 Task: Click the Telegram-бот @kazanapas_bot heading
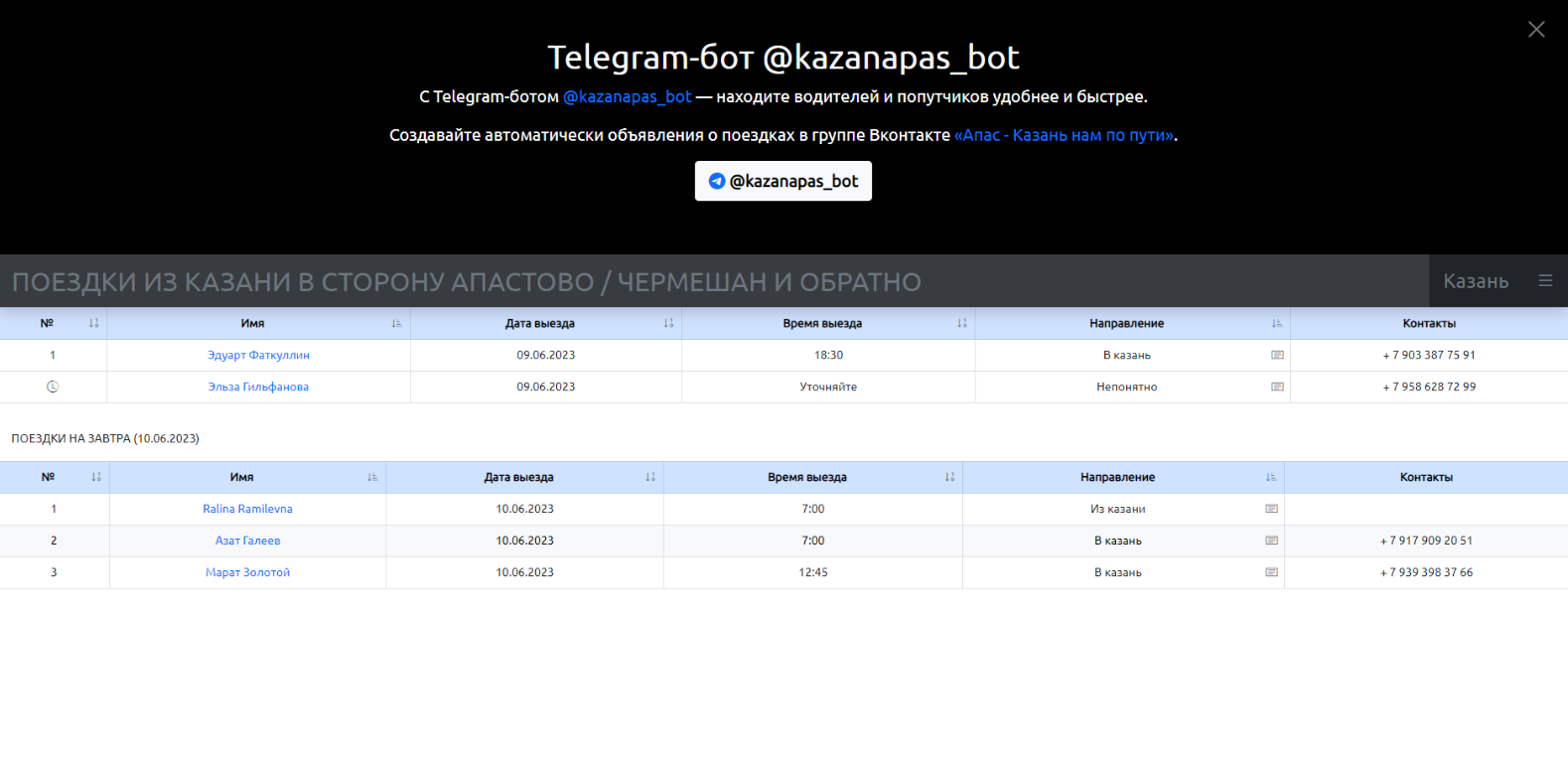784,57
